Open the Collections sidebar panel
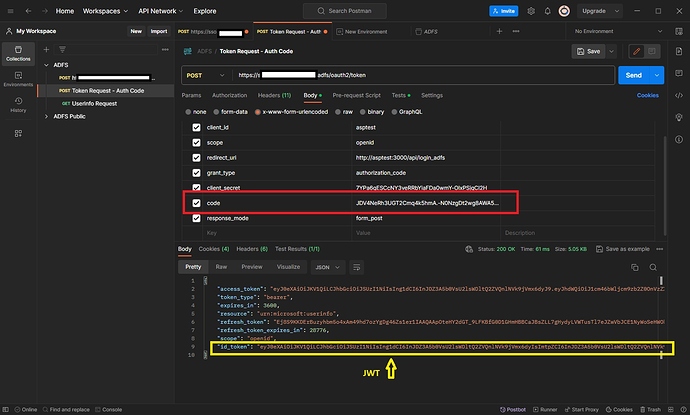 point(18,54)
